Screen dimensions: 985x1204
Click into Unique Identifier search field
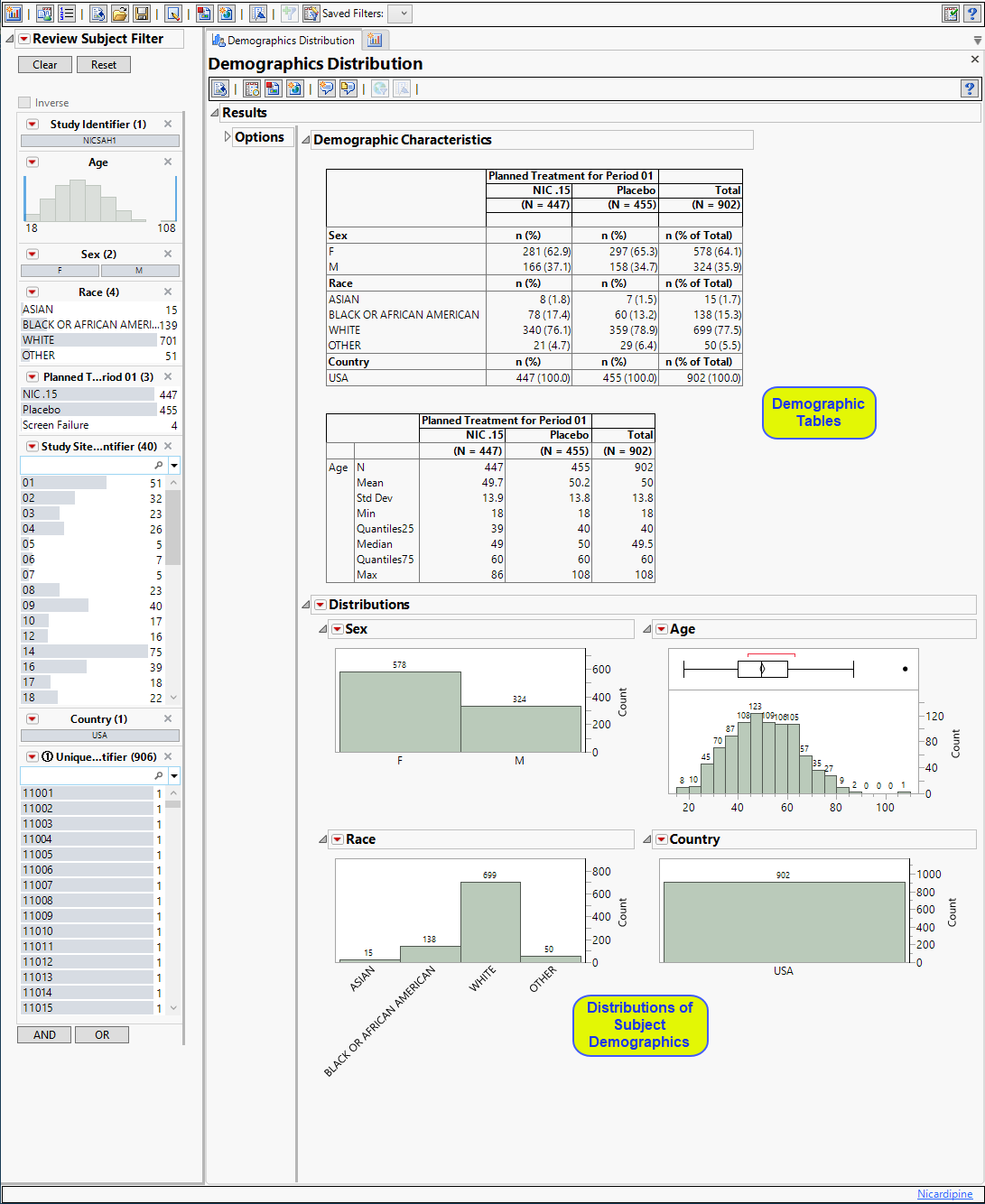94,776
